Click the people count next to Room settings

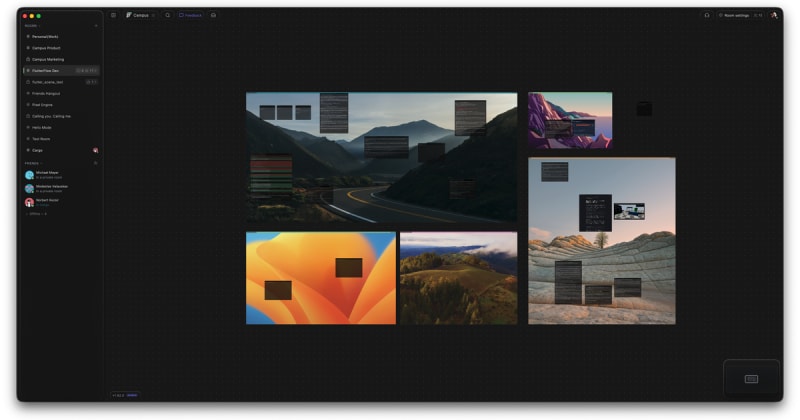[758, 15]
